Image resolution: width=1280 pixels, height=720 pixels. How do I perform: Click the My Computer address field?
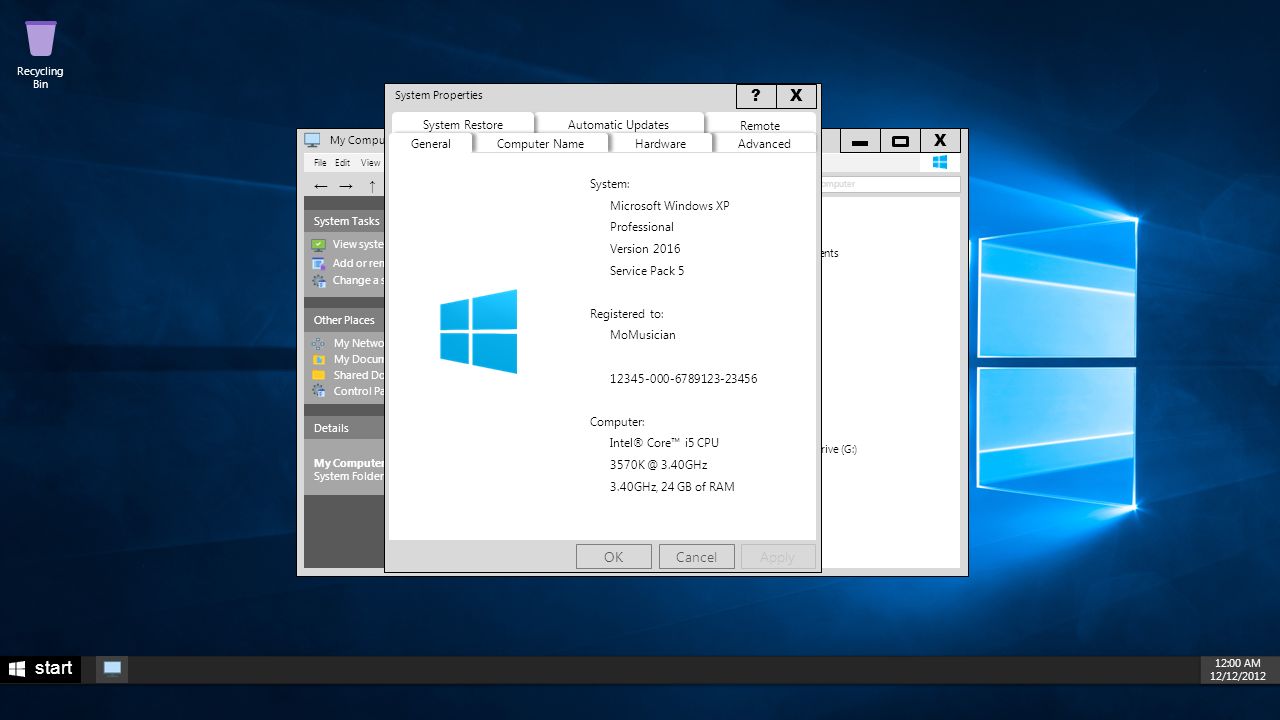(890, 184)
